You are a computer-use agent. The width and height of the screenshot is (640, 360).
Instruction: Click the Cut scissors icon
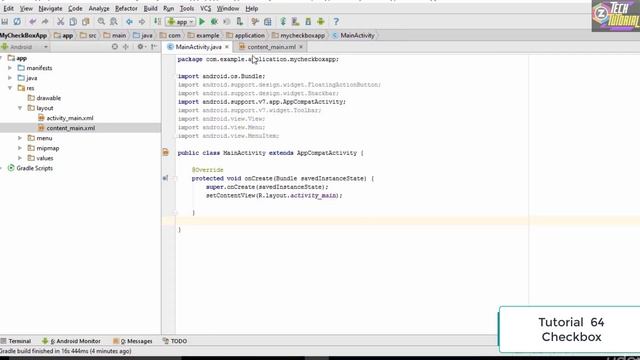click(60, 22)
